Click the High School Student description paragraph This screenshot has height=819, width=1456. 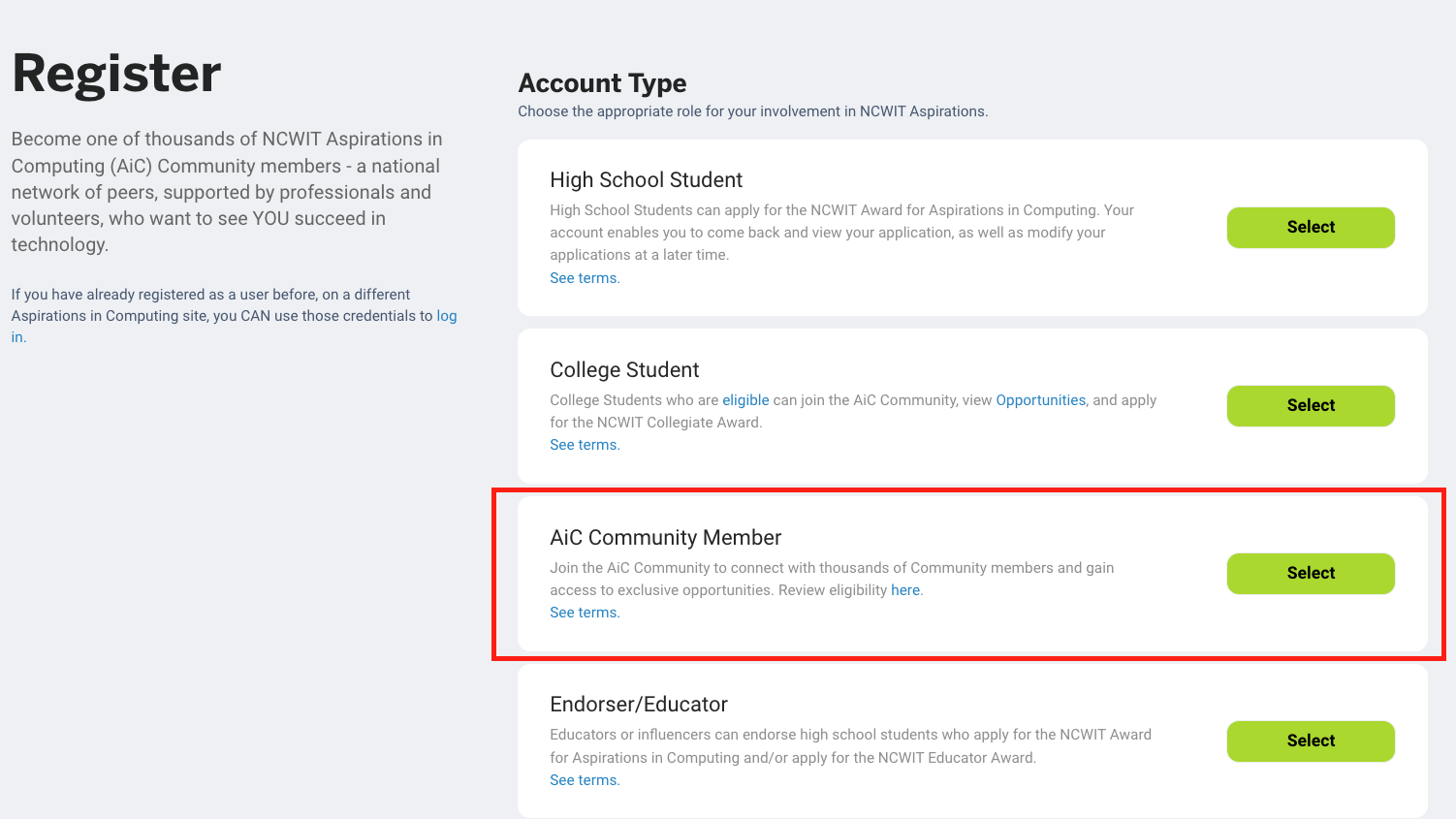click(x=841, y=233)
